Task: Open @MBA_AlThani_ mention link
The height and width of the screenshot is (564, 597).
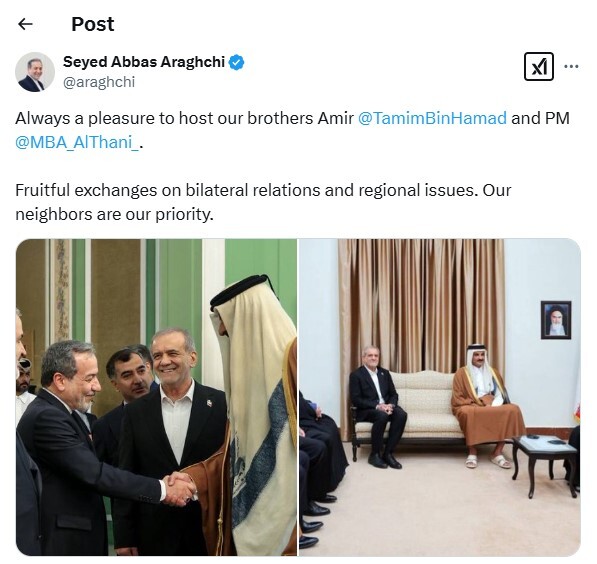Action: point(77,142)
